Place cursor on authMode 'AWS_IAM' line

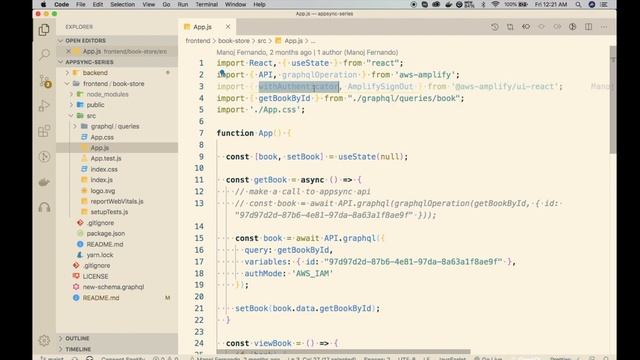[x=289, y=273]
